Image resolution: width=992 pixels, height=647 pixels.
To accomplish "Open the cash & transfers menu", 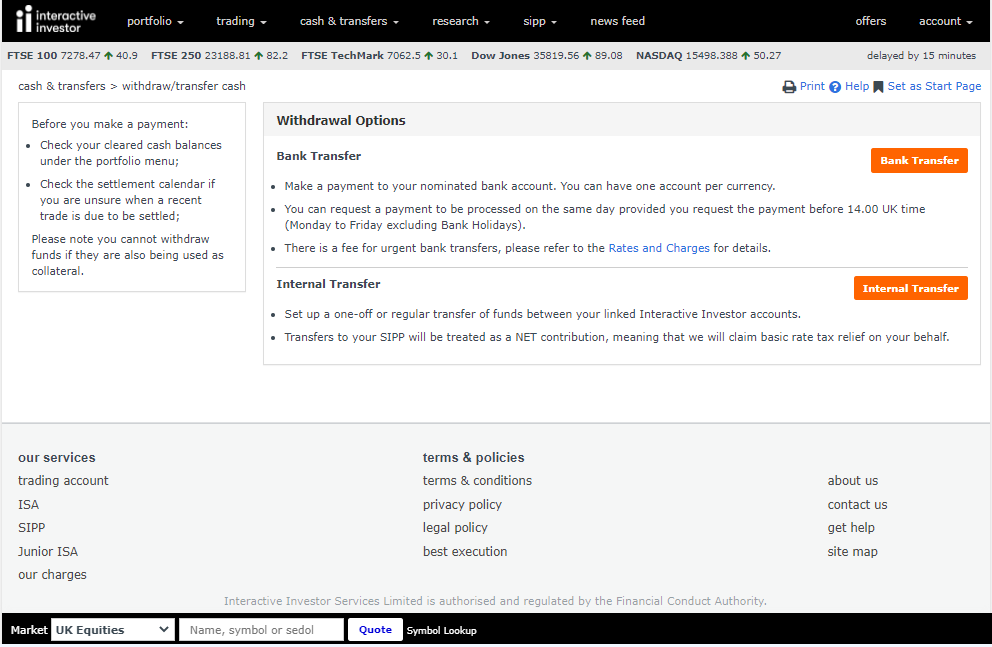I will (349, 21).
